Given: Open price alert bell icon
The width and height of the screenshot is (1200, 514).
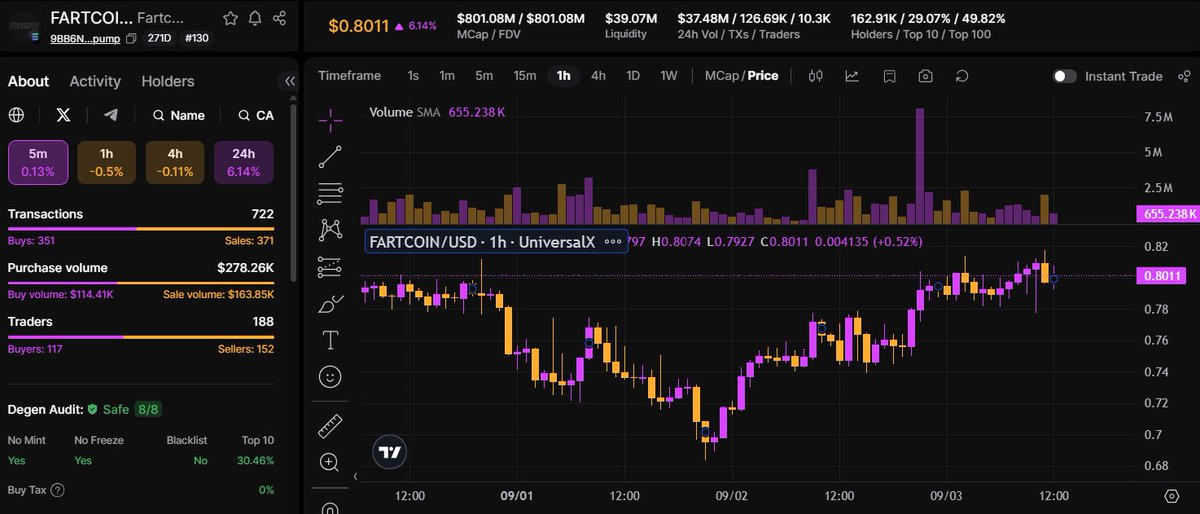Looking at the screenshot, I should click(x=255, y=18).
